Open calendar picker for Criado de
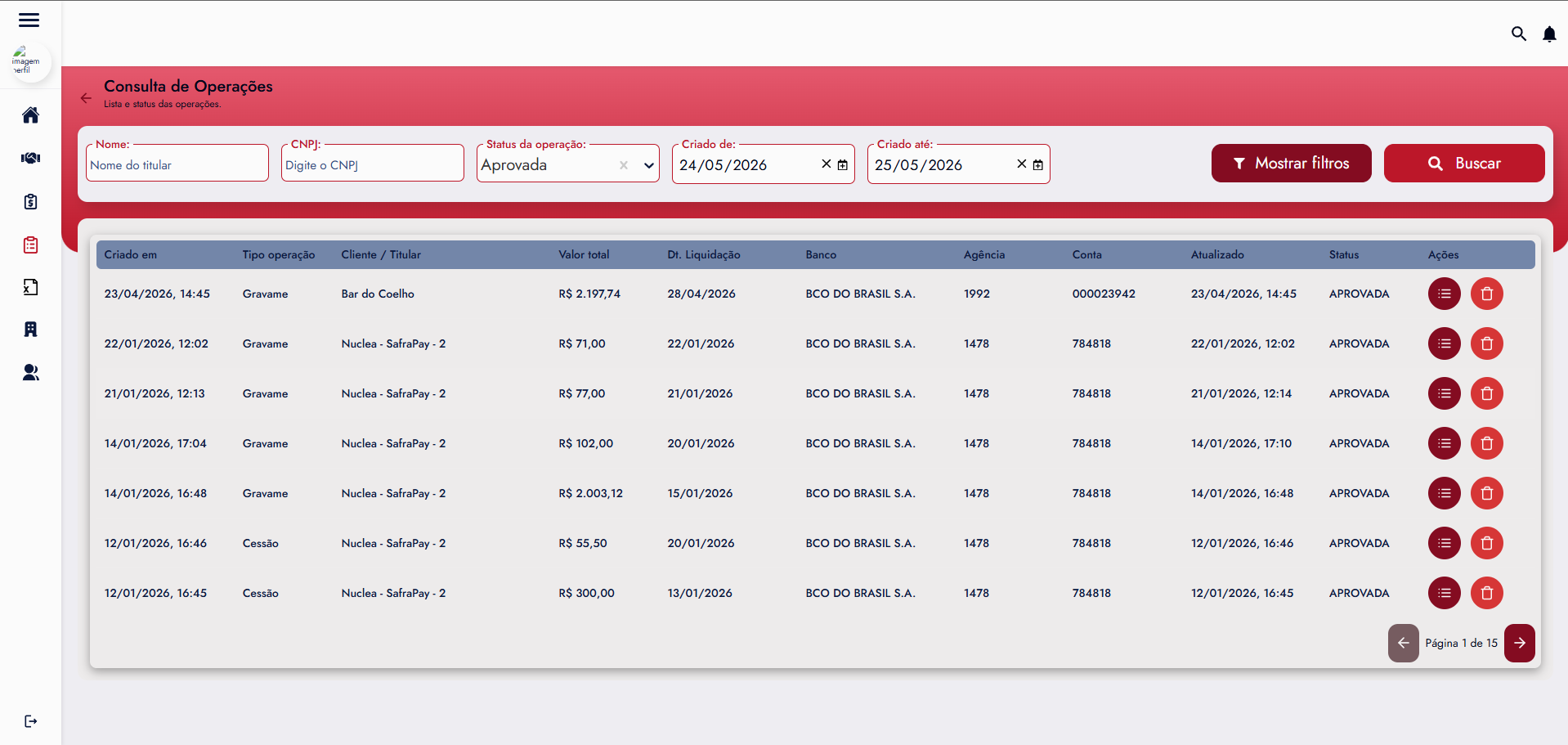This screenshot has height=745, width=1568. pos(843,165)
